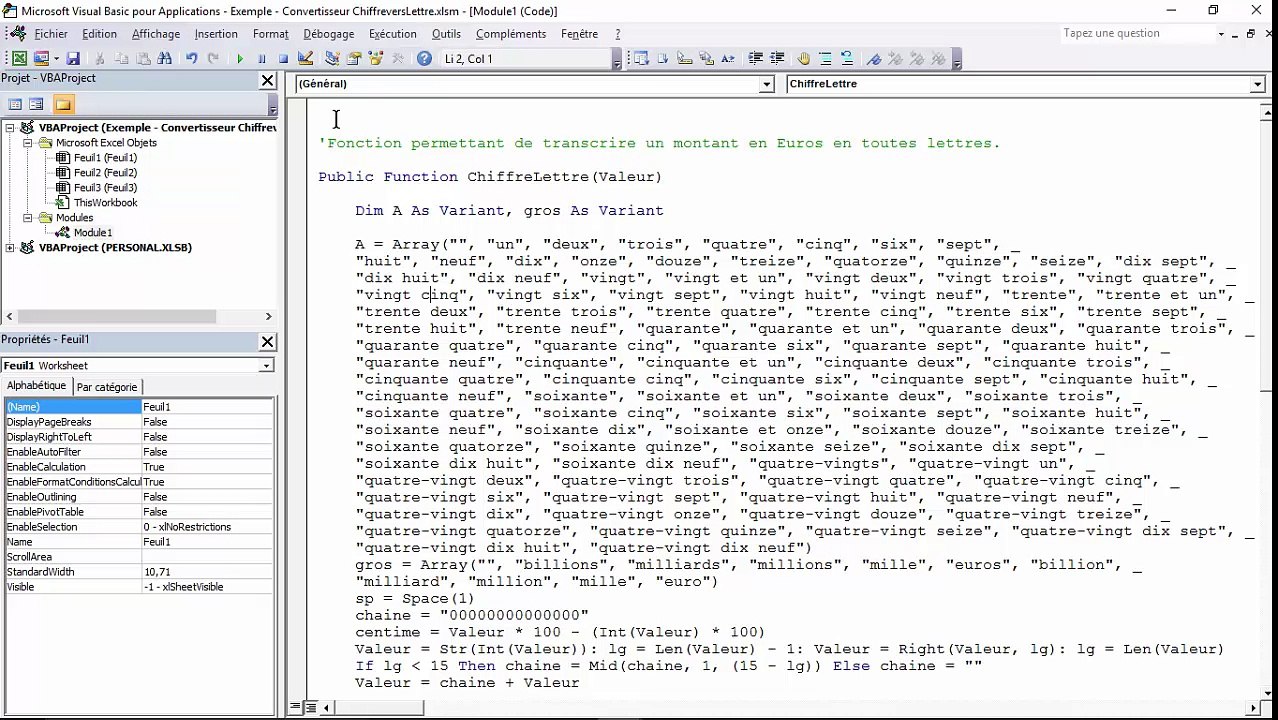Open the Affichage menu
This screenshot has width=1278, height=720.
pyautogui.click(x=156, y=34)
